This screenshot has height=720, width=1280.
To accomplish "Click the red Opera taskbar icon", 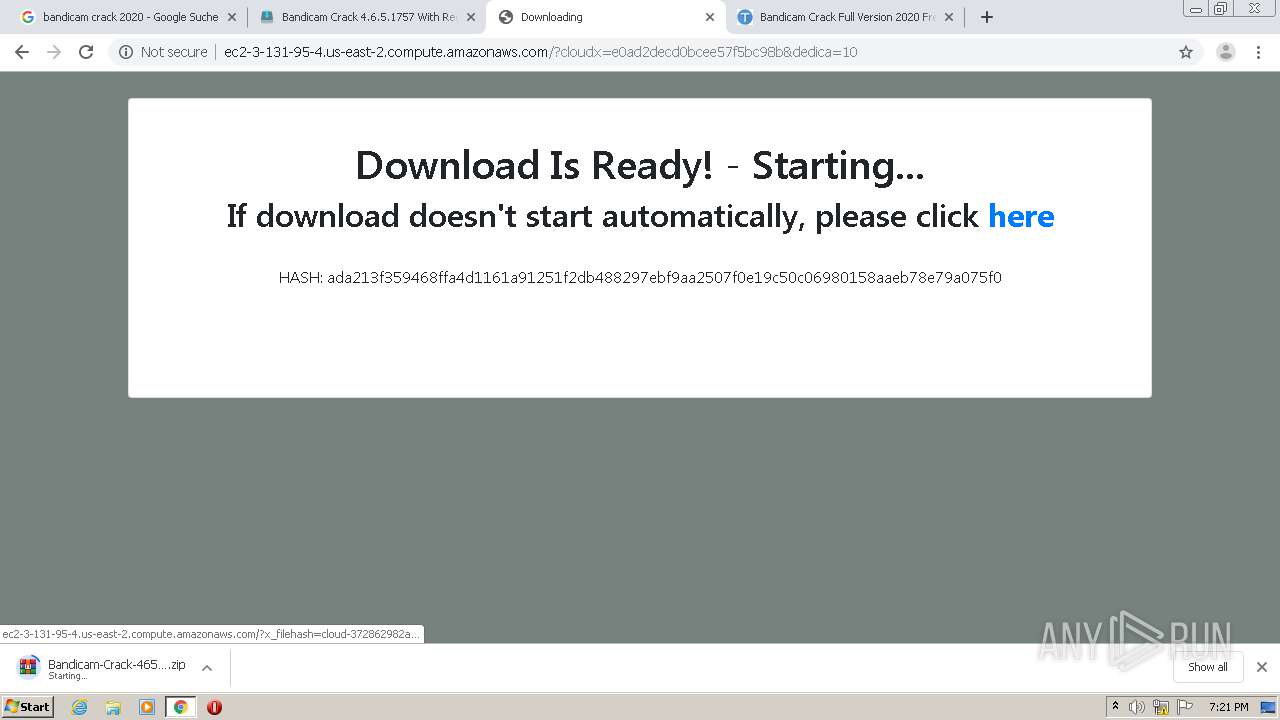I will pyautogui.click(x=214, y=707).
